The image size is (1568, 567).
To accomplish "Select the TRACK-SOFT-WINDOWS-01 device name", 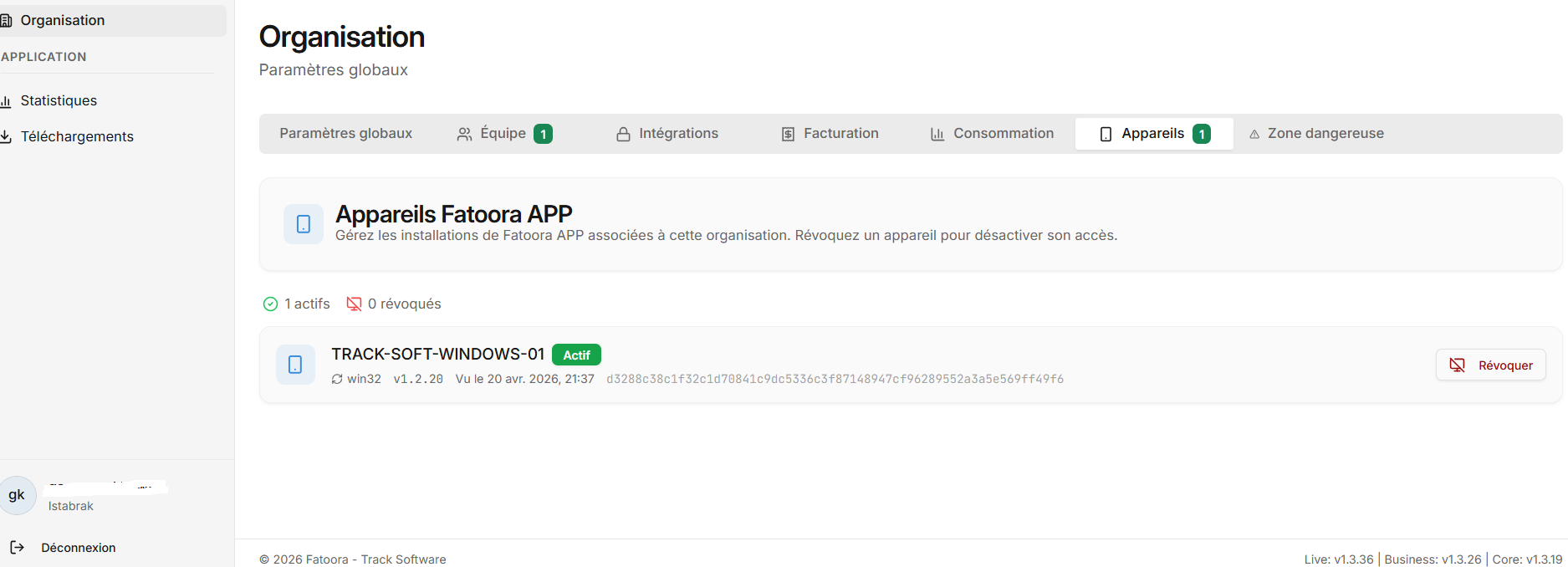I will click(438, 354).
